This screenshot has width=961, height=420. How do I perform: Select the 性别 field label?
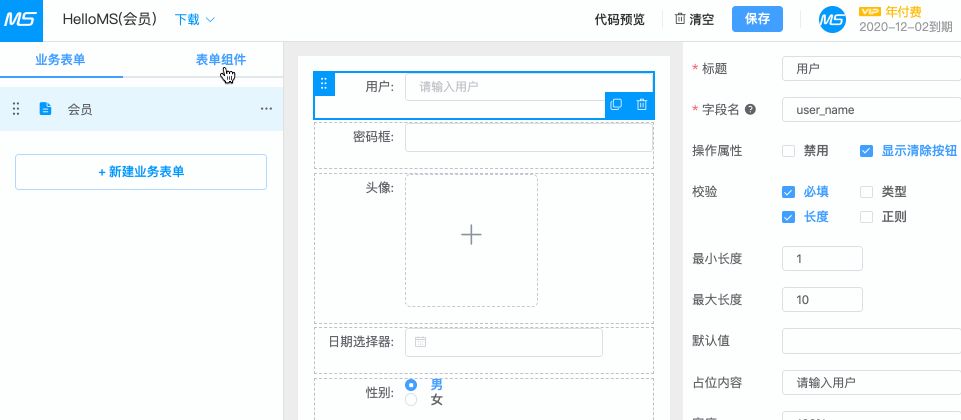click(x=380, y=392)
